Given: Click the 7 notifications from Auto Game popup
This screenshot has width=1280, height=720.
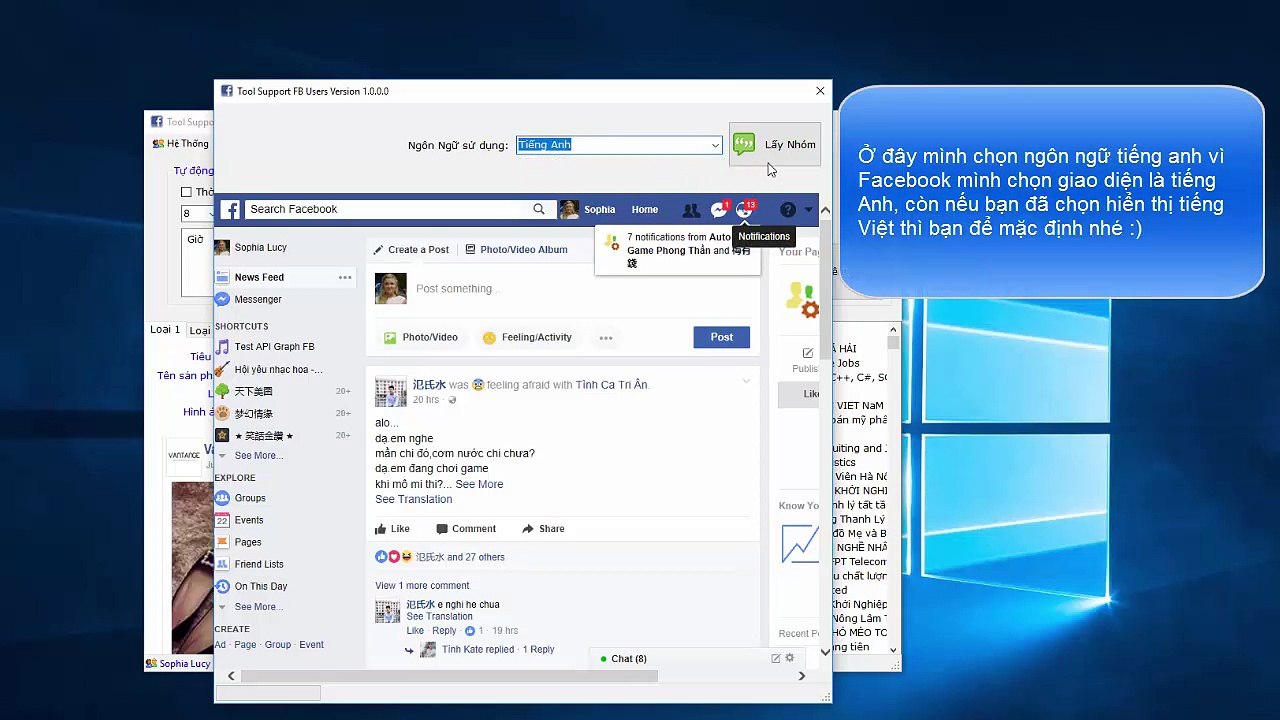Looking at the screenshot, I should (x=678, y=250).
